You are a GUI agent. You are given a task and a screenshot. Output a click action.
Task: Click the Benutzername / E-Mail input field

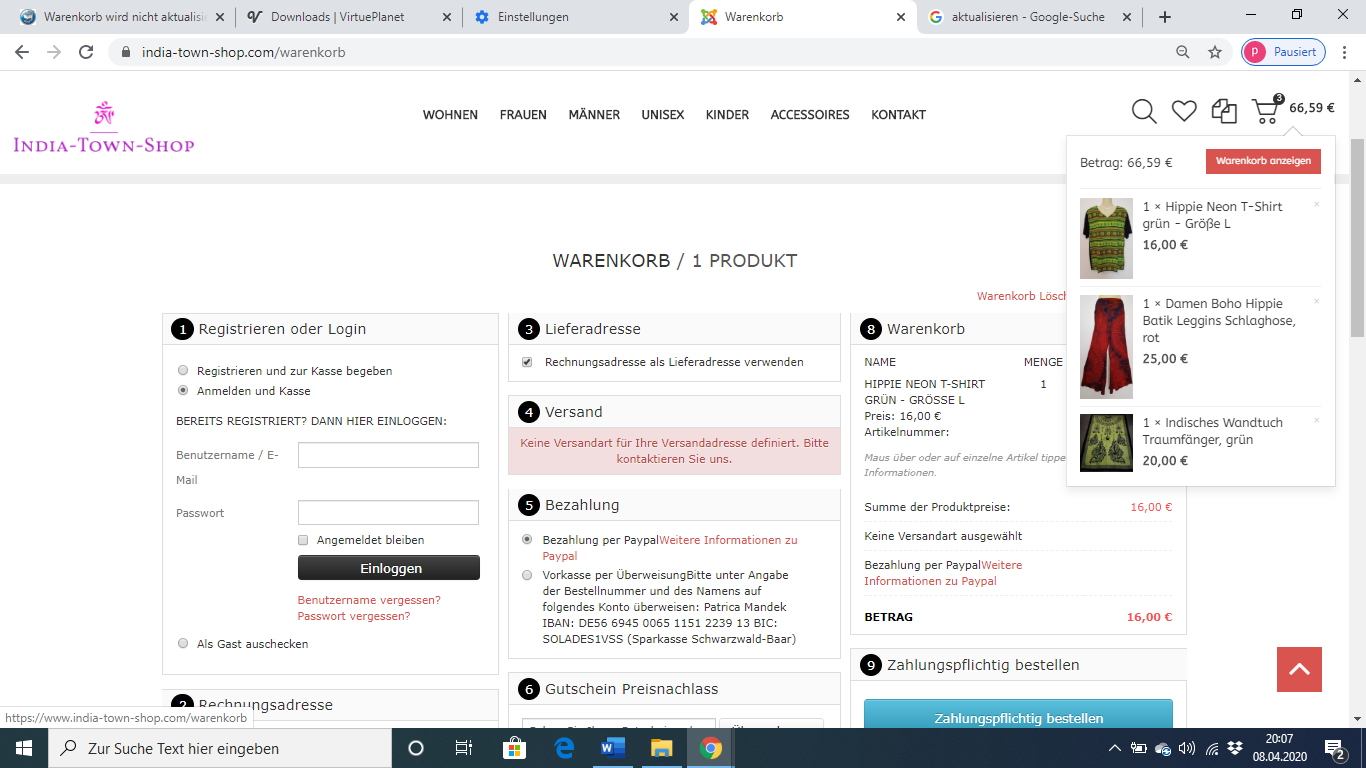388,456
